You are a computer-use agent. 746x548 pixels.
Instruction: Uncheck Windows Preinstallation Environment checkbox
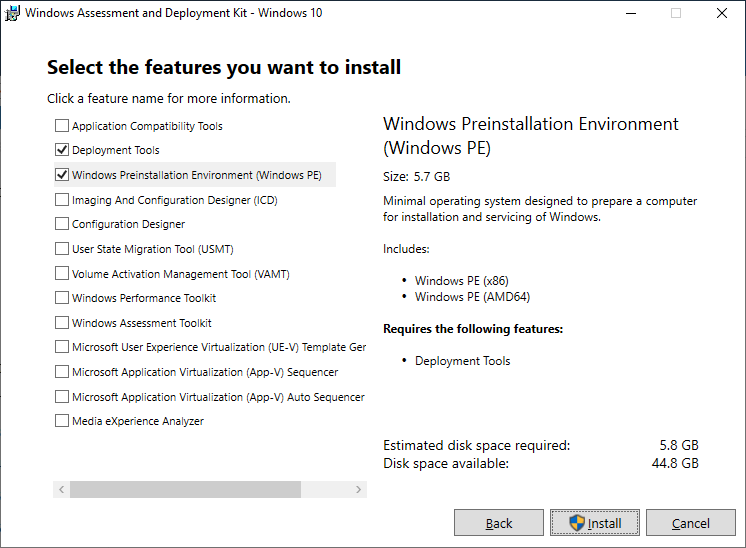[x=62, y=175]
